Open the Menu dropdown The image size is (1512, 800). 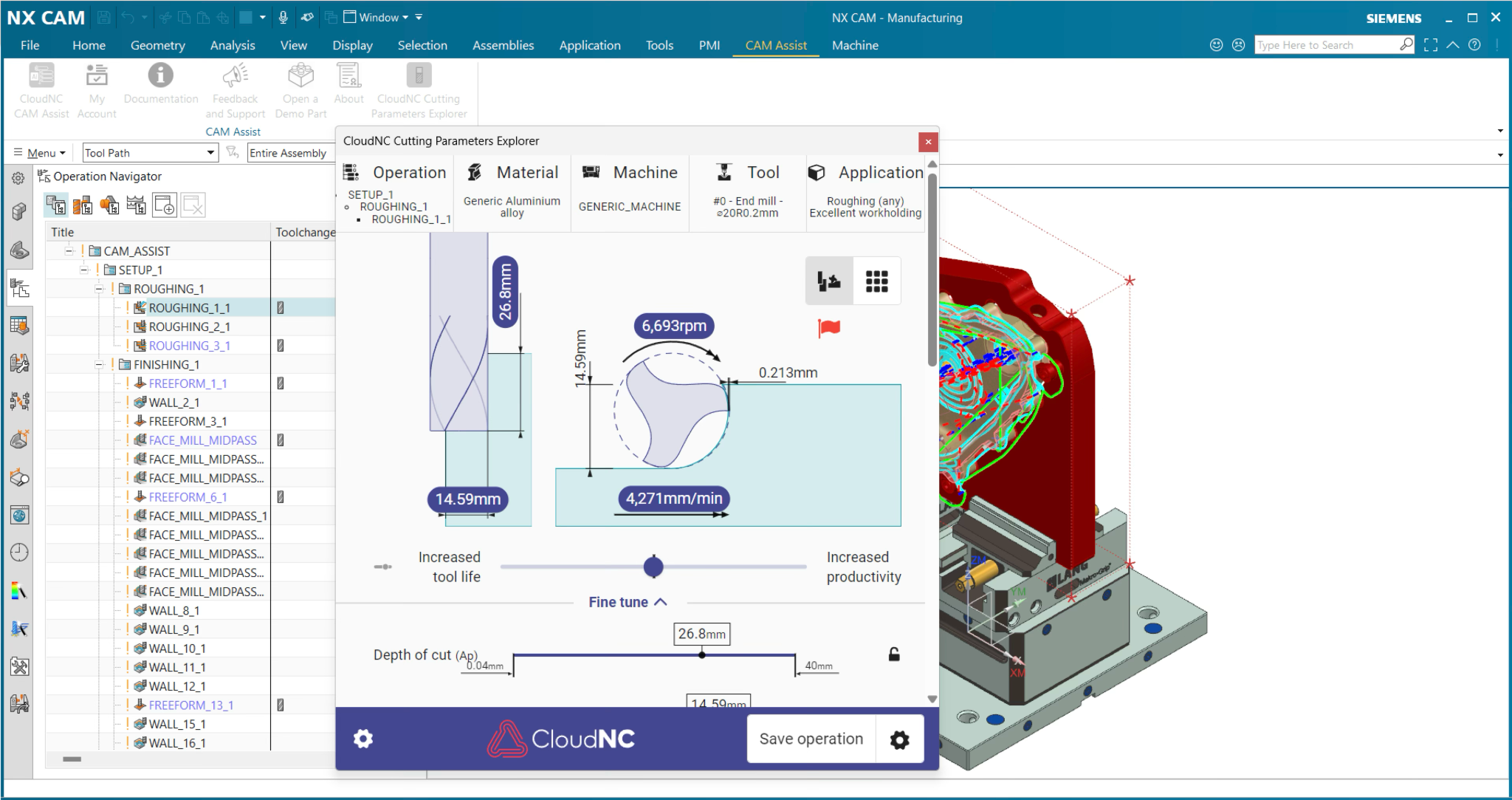pyautogui.click(x=40, y=153)
